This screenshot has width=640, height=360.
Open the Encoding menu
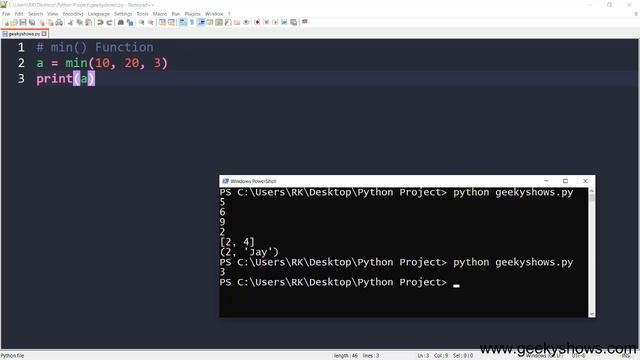(73, 14)
